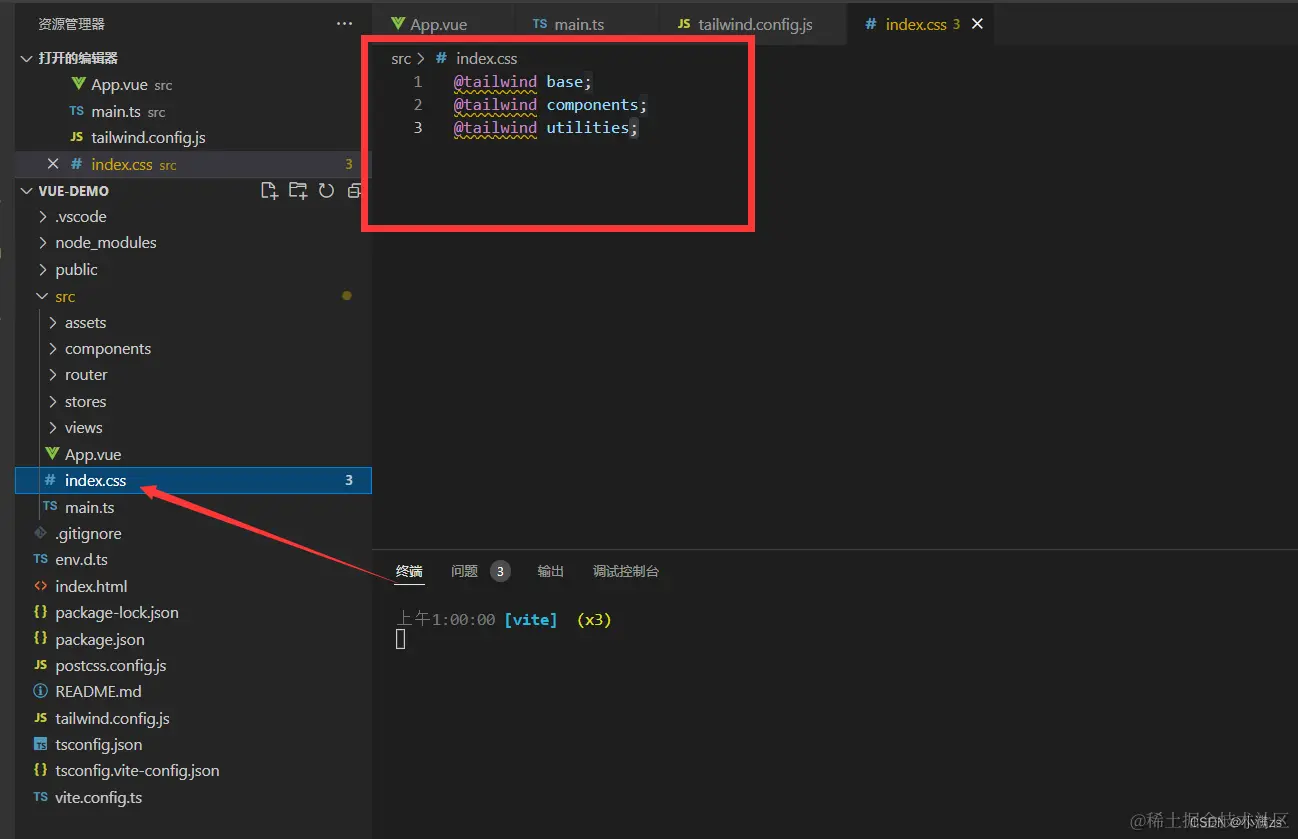Click TS icon beside main.ts in src
The image size is (1298, 839).
50,507
